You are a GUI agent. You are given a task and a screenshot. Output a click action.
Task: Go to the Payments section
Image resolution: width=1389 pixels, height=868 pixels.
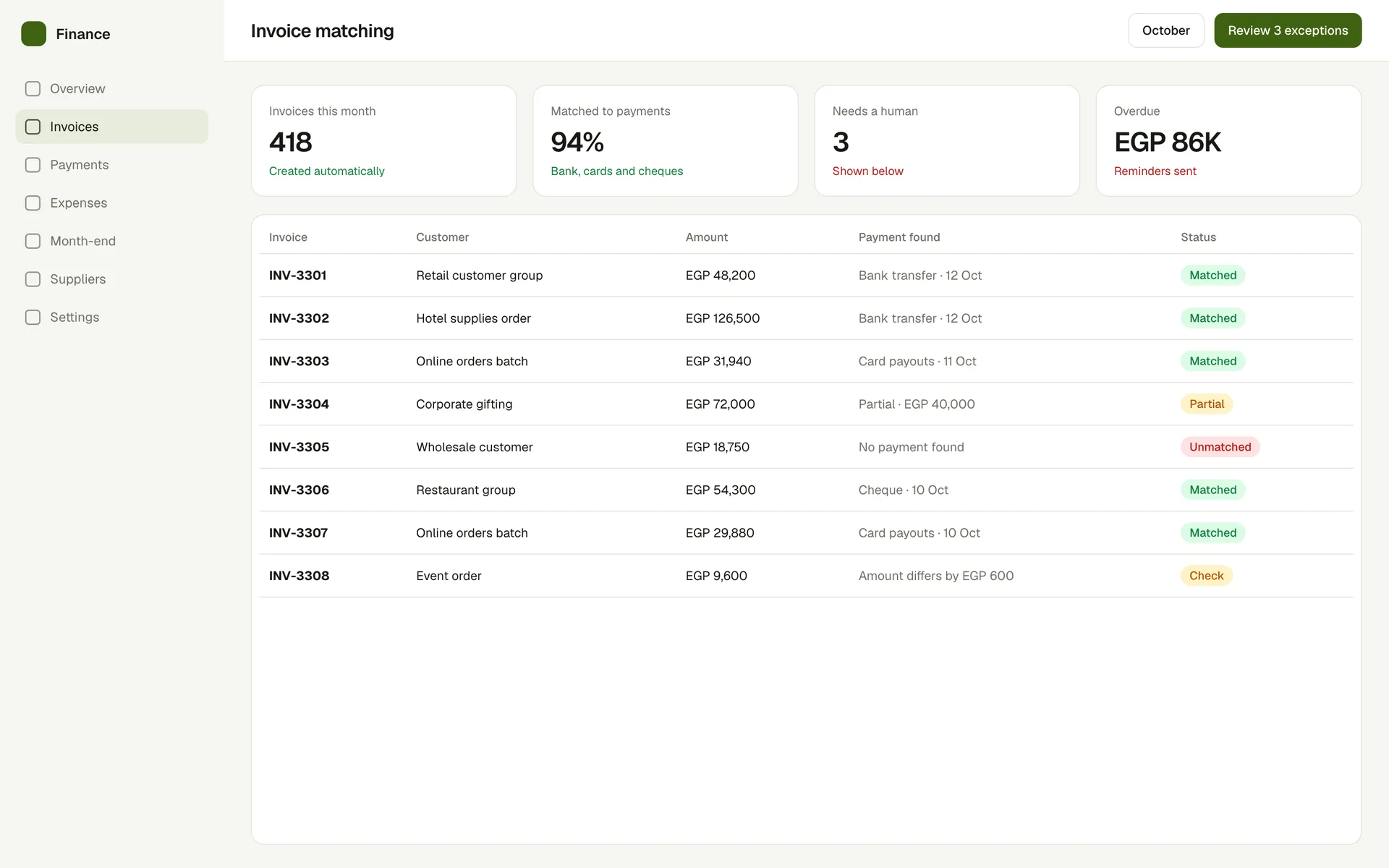point(111,165)
